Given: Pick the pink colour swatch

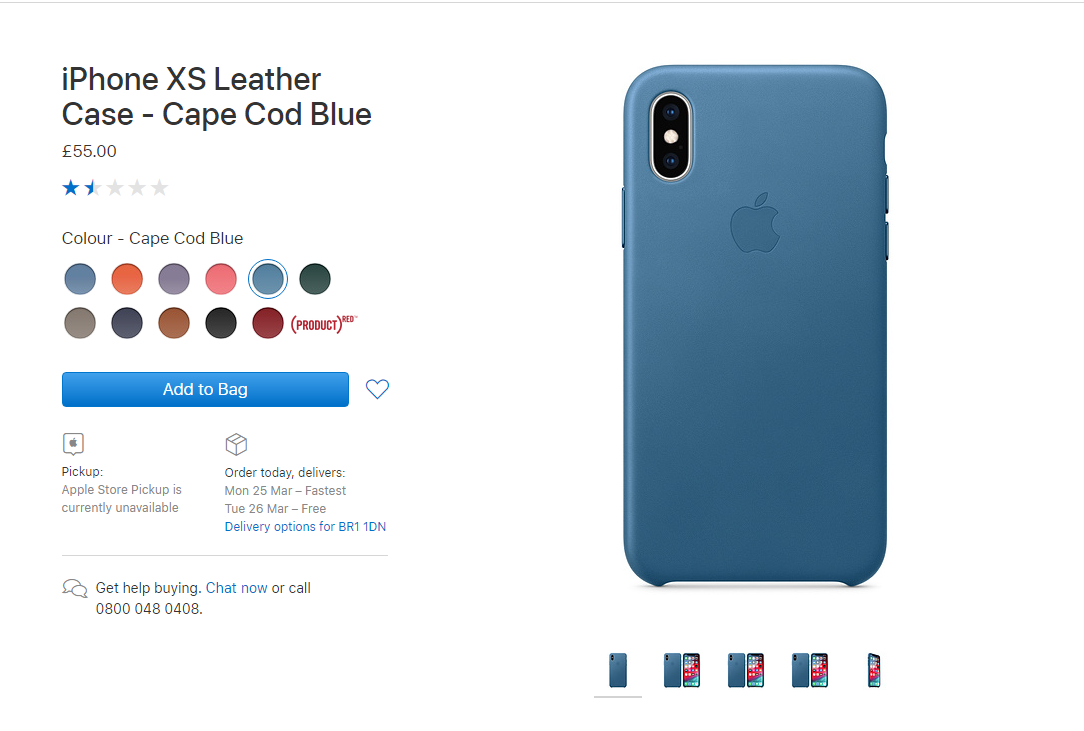Looking at the screenshot, I should click(221, 279).
